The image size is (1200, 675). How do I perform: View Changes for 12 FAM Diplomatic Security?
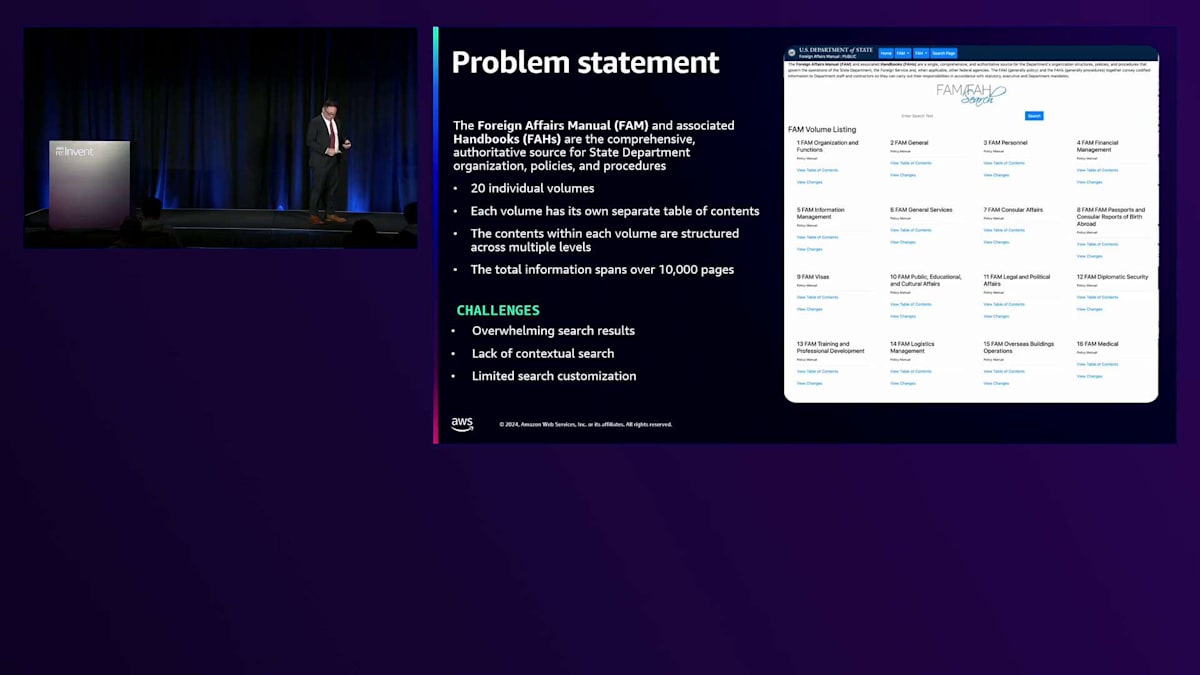coord(1089,309)
